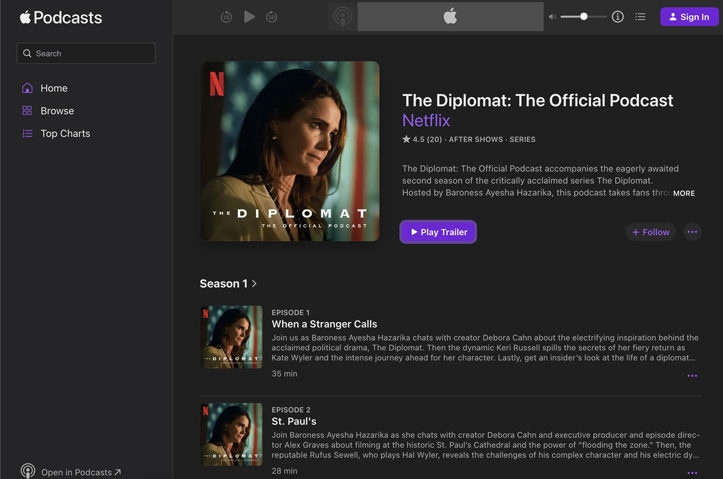
Task: Open Episode 1 thumbnail artwork
Action: pos(231,337)
